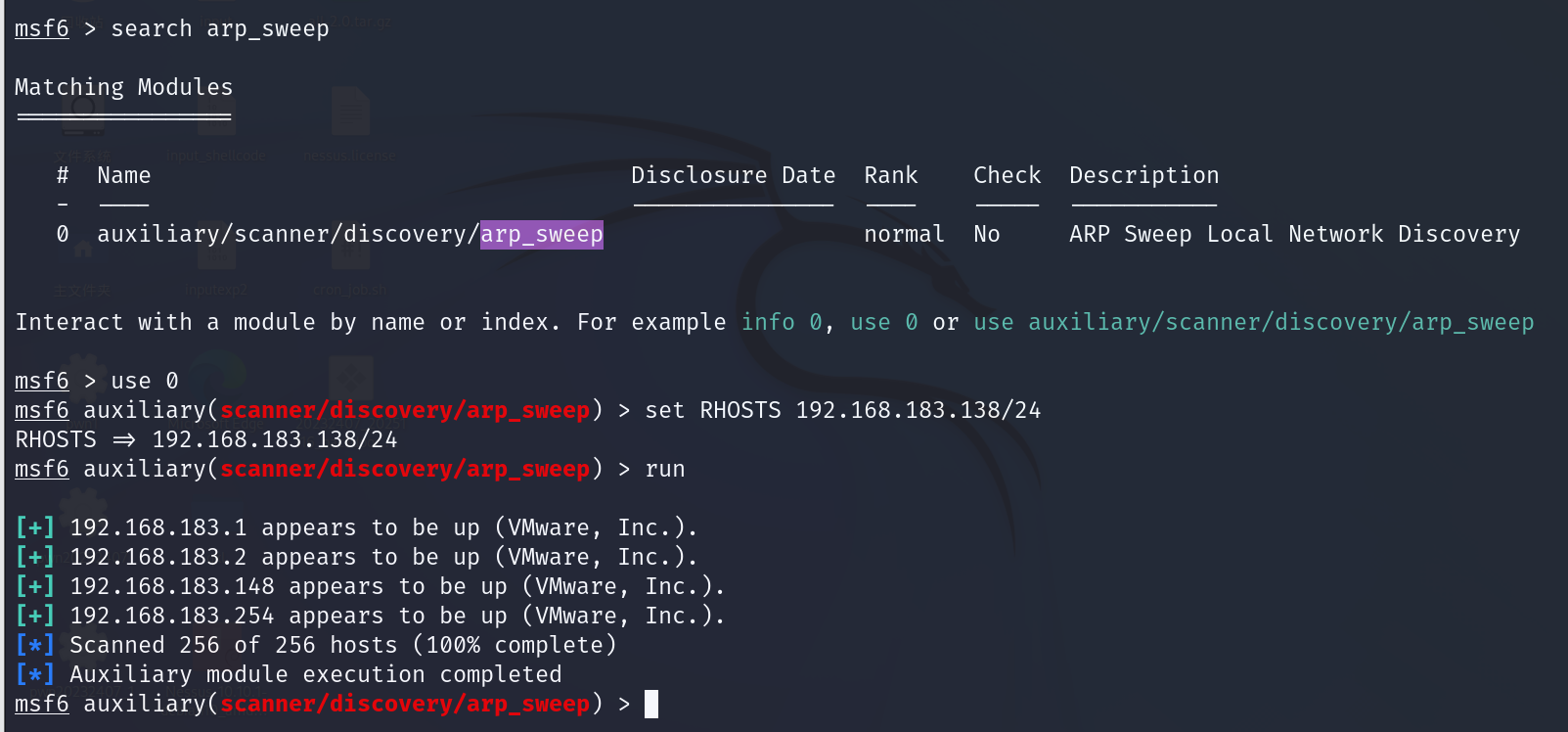1568x732 pixels.
Task: Click the 'normal' rank value
Action: [905, 234]
